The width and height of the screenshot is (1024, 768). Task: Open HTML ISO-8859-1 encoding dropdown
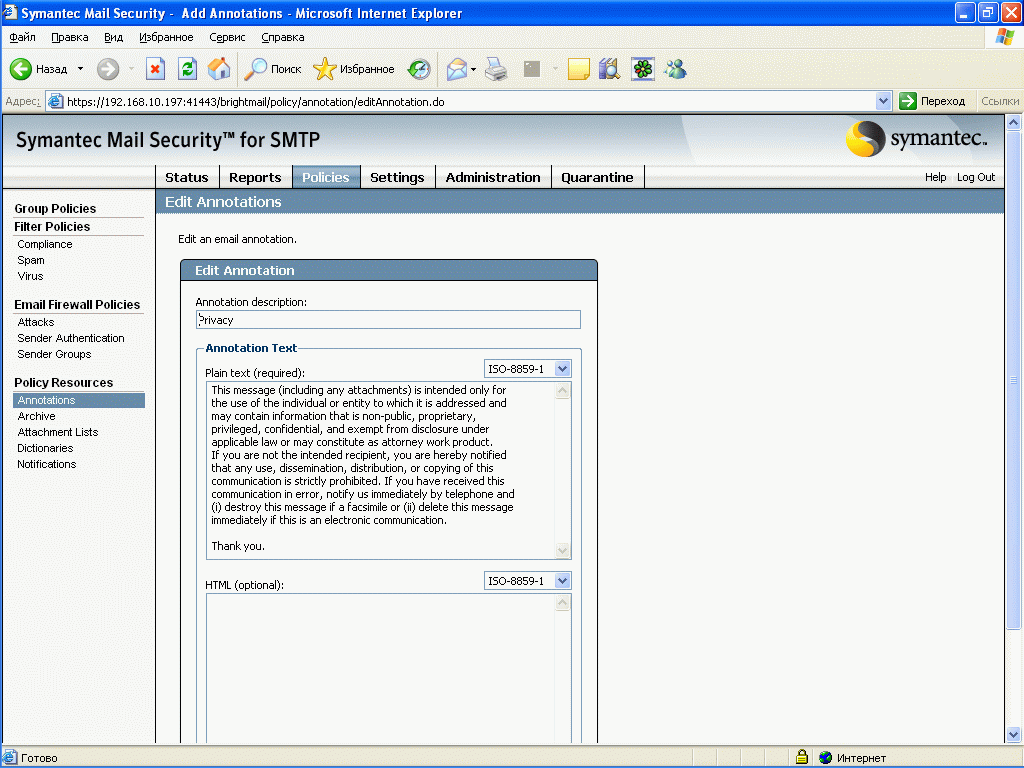[x=562, y=581]
